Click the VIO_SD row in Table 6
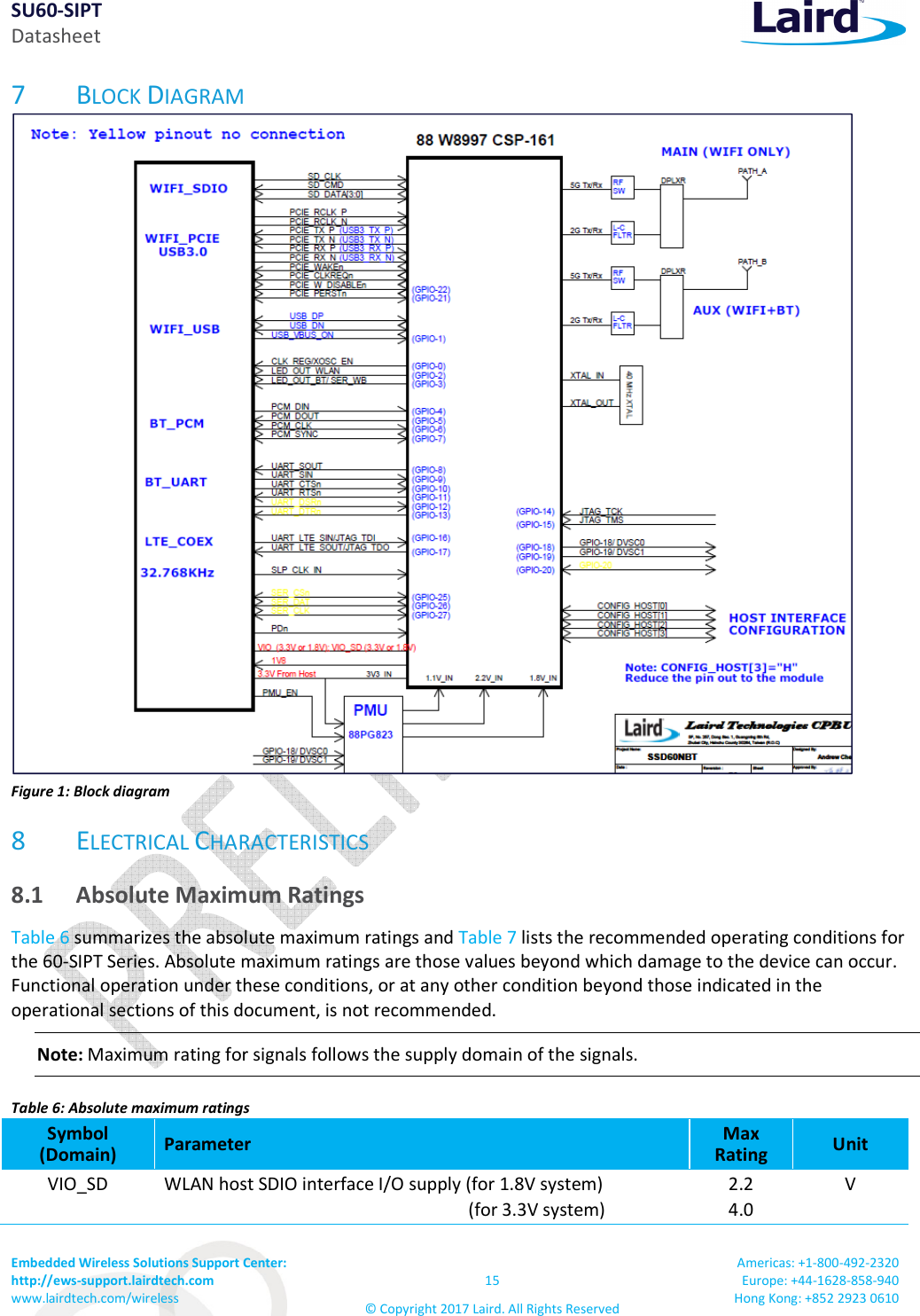 (78, 1183)
